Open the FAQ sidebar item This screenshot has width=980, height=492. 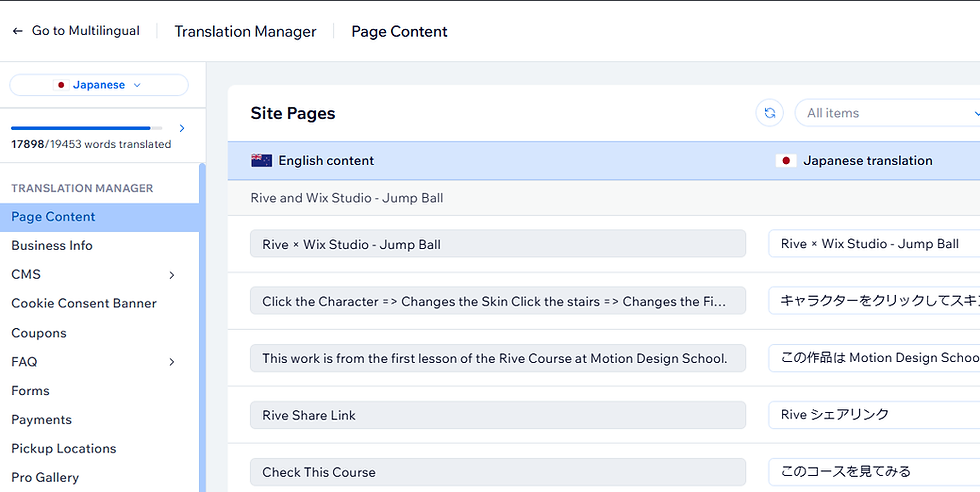(24, 361)
